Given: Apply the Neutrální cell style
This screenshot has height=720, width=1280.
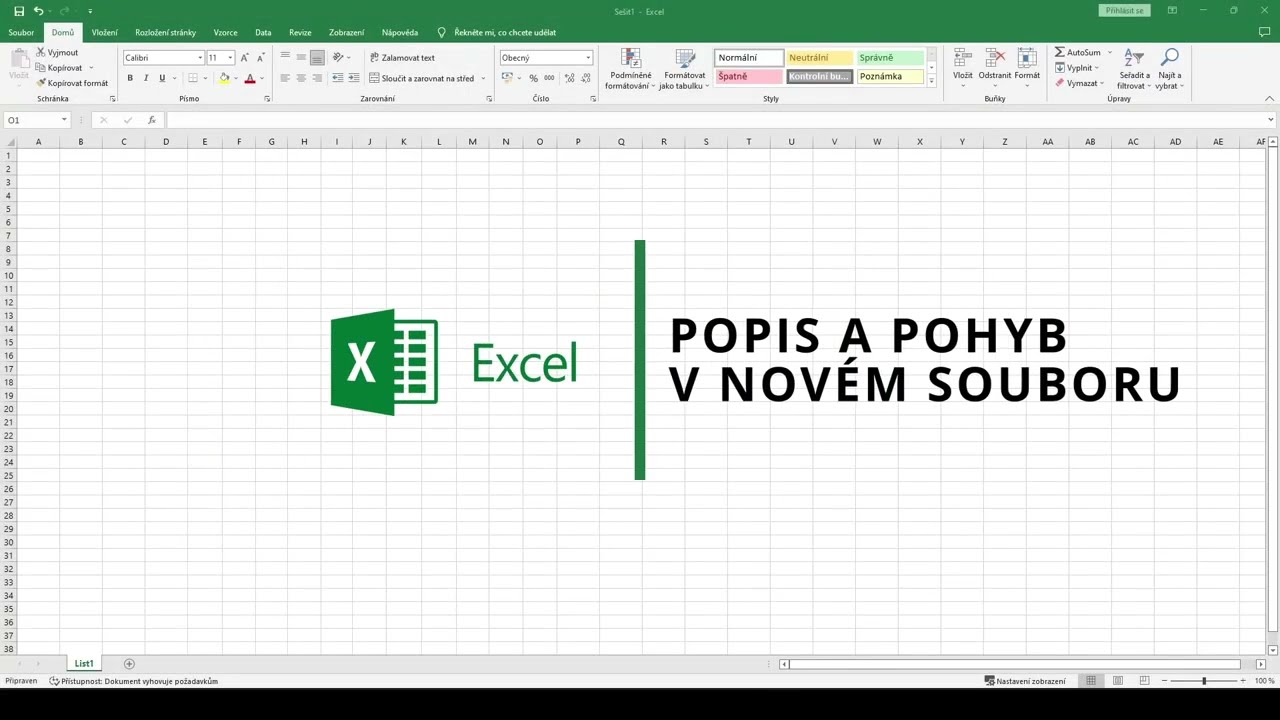Looking at the screenshot, I should [819, 58].
